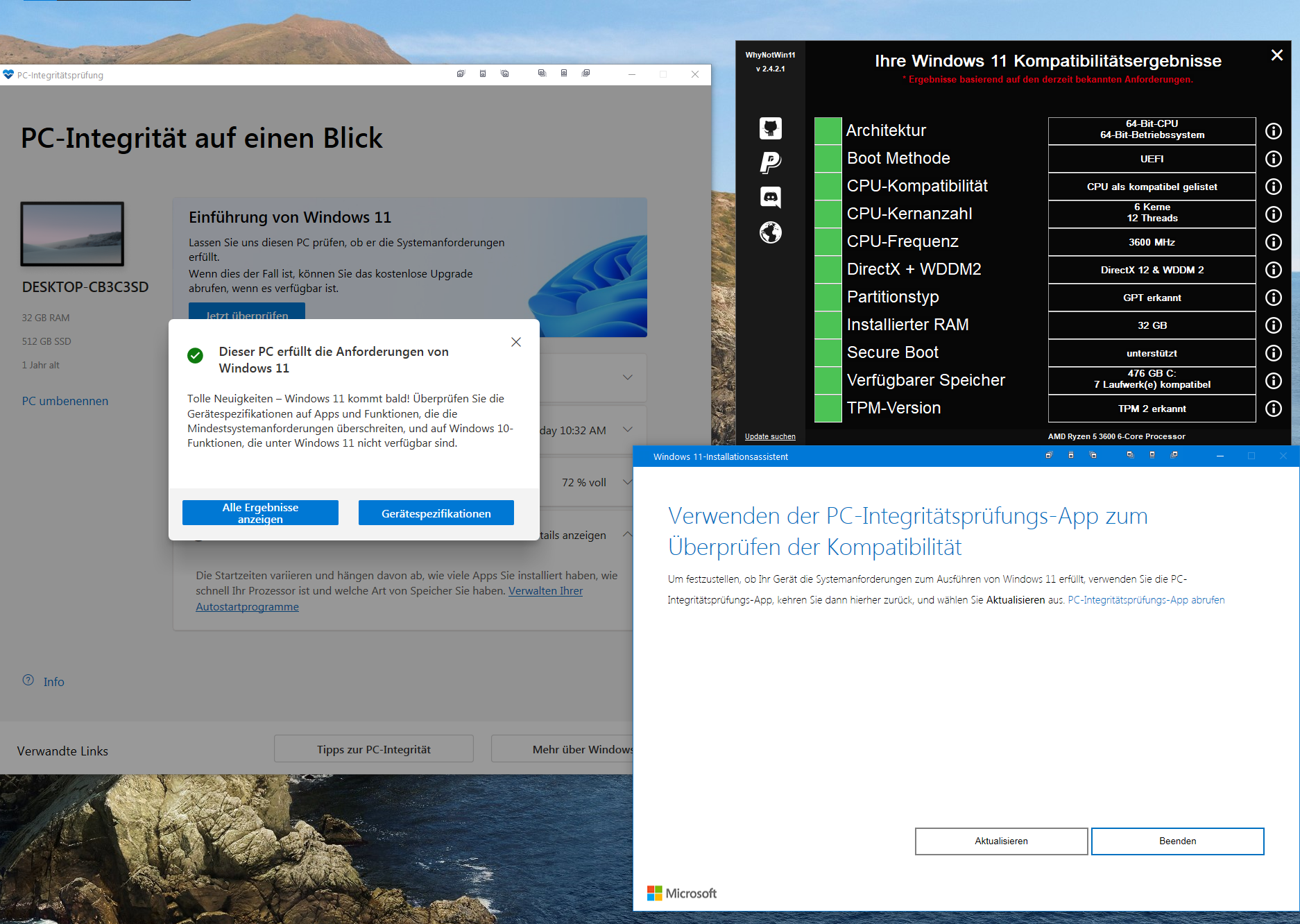Expand the first collapsed section chevron

628,377
